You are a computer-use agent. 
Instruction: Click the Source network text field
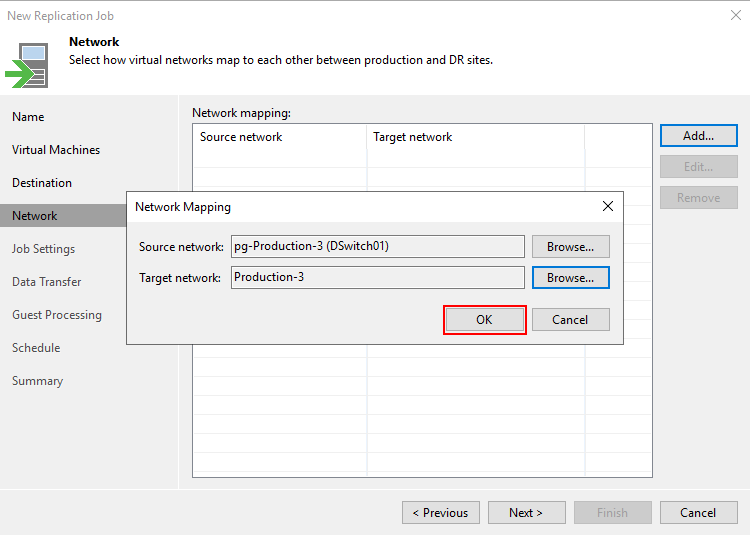tap(377, 246)
